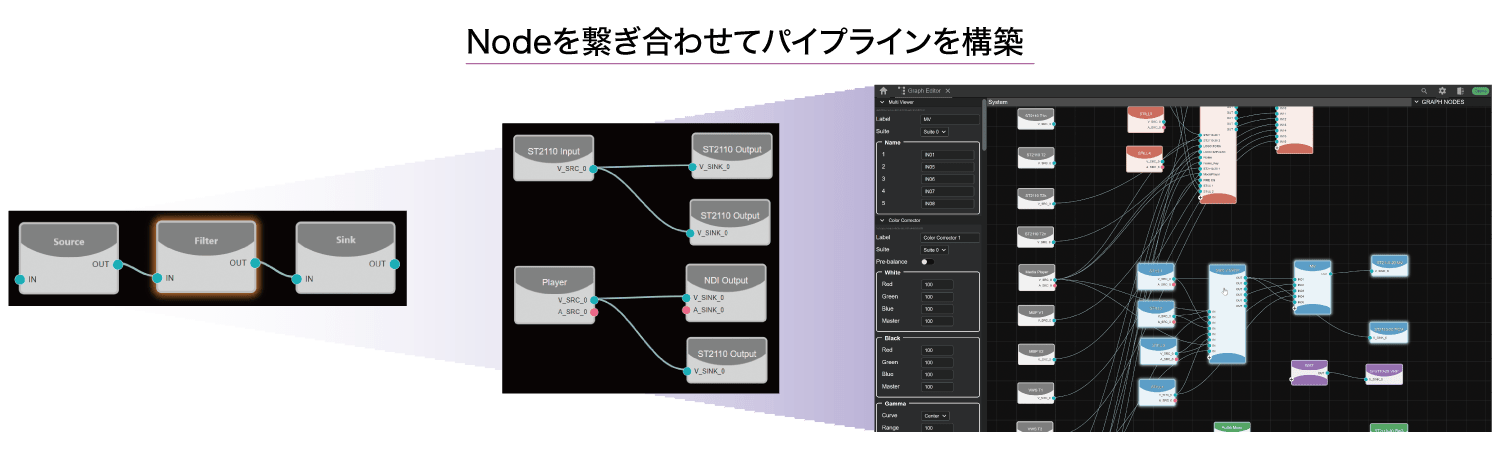Image resolution: width=1500 pixels, height=457 pixels.
Task: Click the IN port of the Source node
Action: [x=19, y=279]
